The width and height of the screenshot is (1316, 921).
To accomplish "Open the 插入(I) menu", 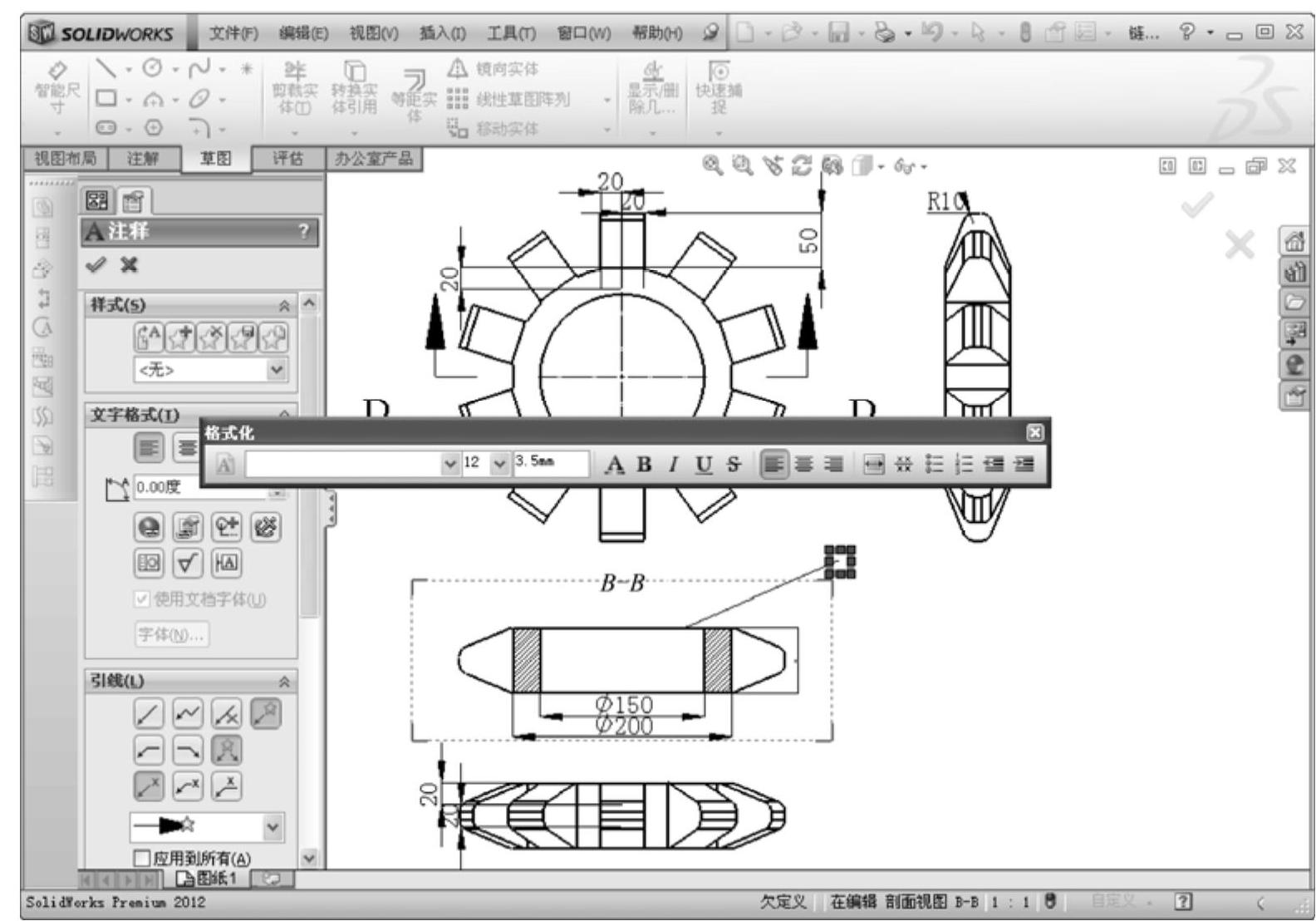I will (x=443, y=33).
